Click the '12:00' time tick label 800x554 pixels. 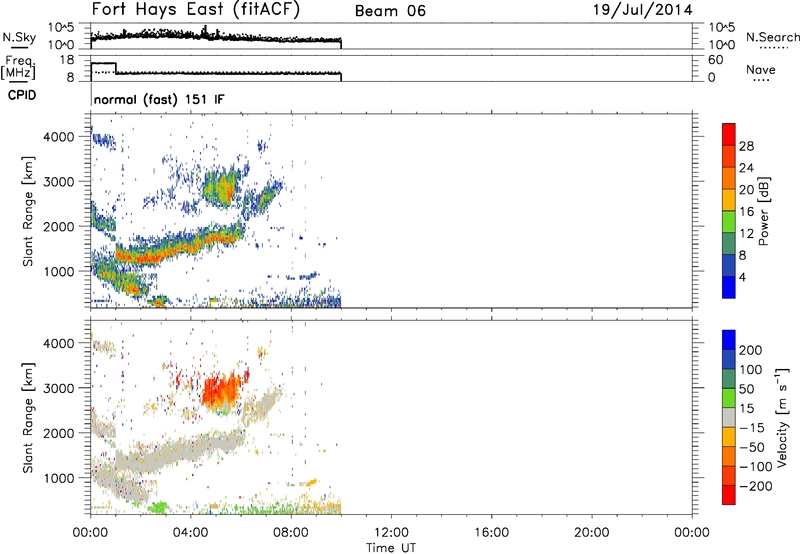(391, 533)
